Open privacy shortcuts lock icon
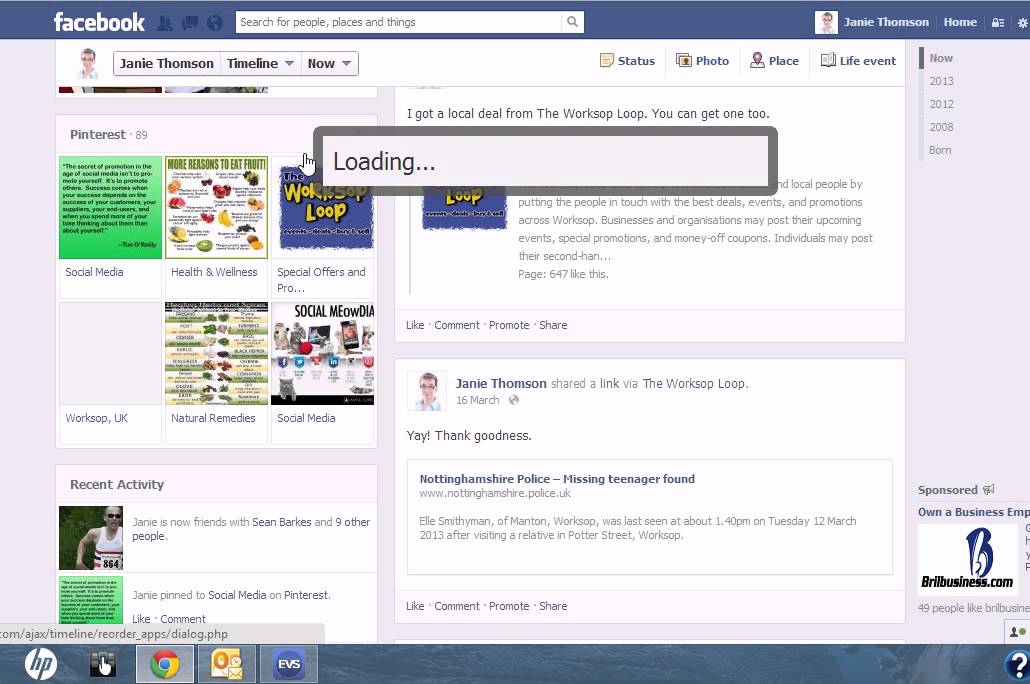Screen dimensions: 1030x684 [x=998, y=22]
